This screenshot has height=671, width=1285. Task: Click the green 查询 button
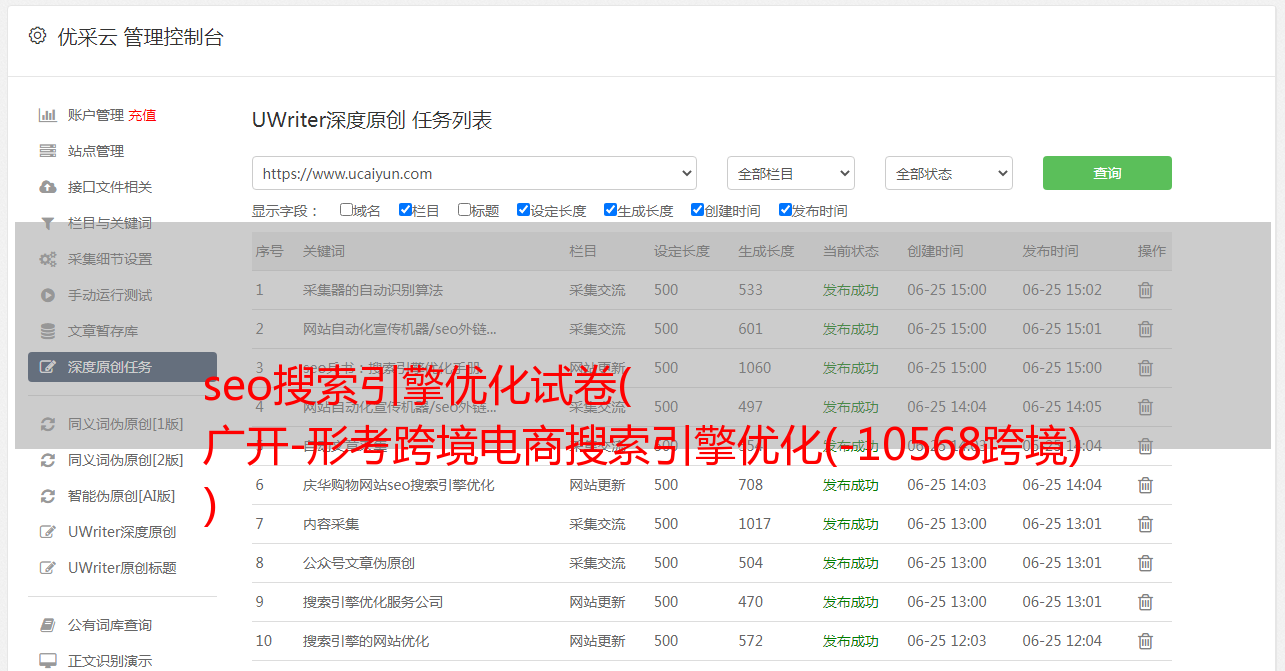pyautogui.click(x=1107, y=173)
